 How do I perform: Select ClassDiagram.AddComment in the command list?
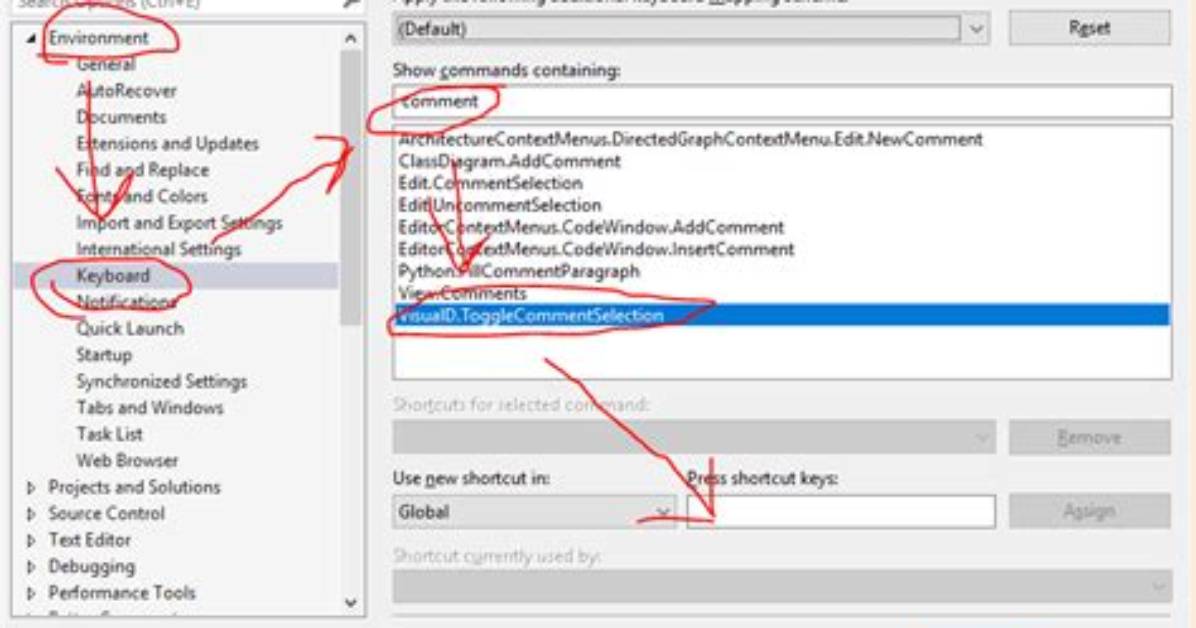coord(509,162)
